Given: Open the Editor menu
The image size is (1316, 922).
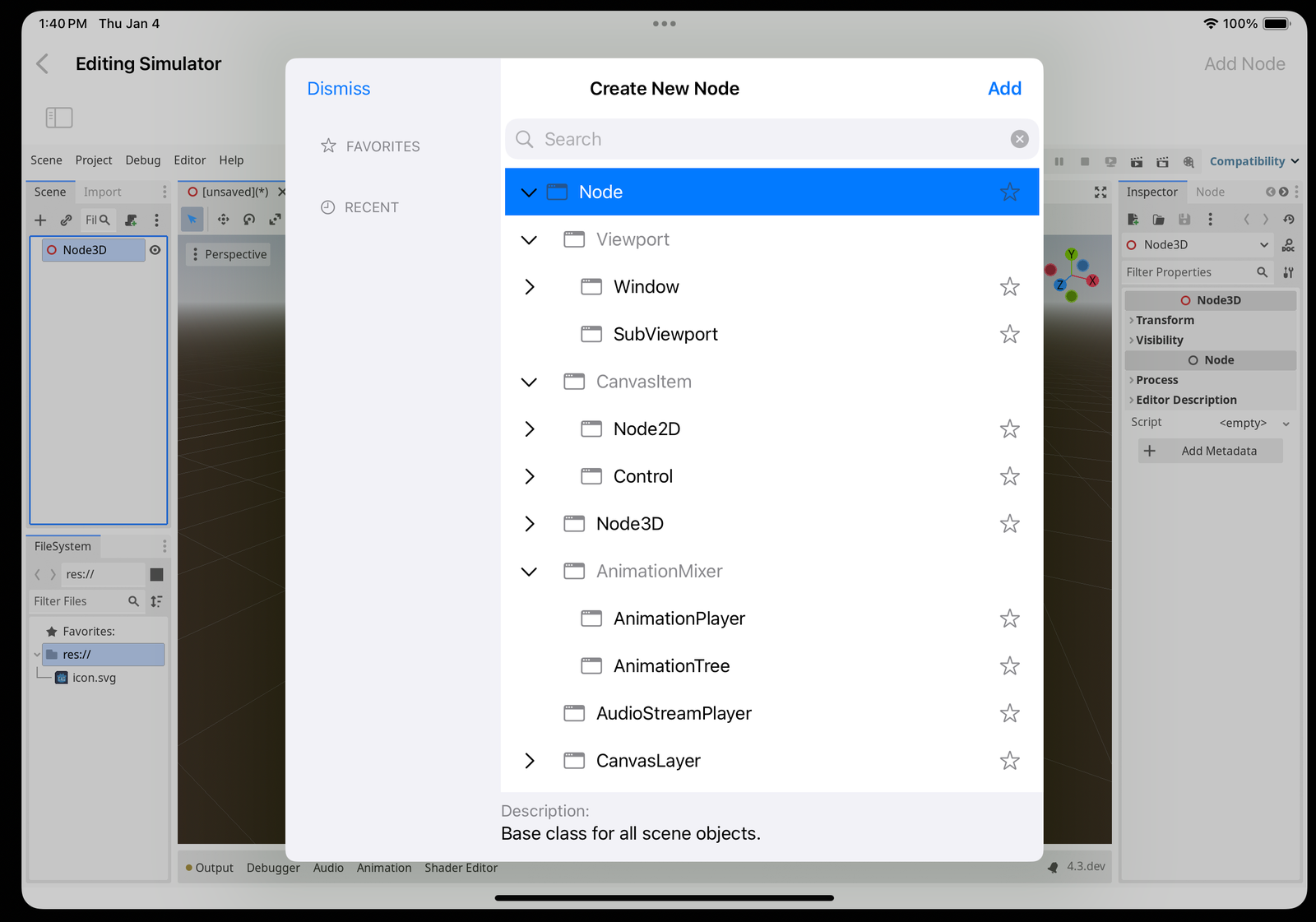Looking at the screenshot, I should point(190,160).
